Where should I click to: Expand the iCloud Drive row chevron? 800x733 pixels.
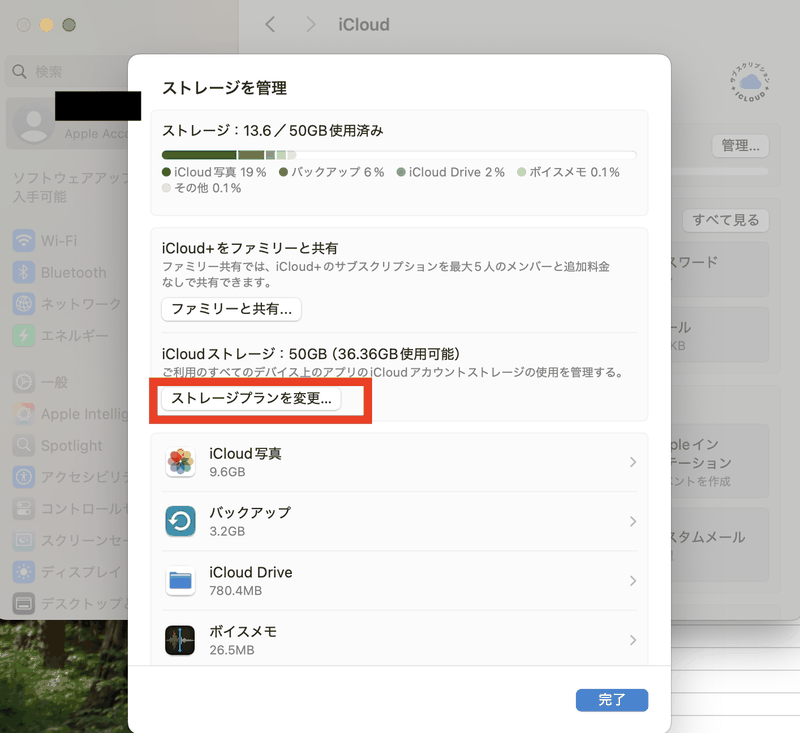[633, 581]
